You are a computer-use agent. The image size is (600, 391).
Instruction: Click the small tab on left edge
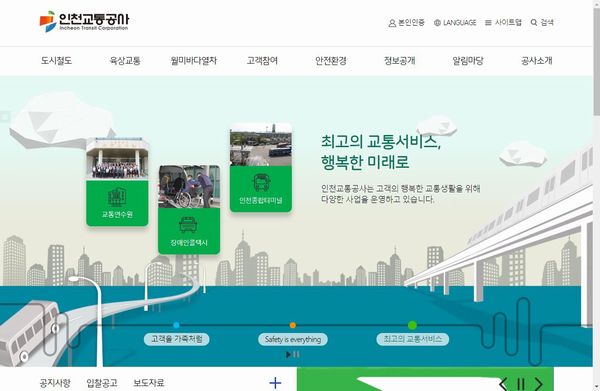click(5, 116)
